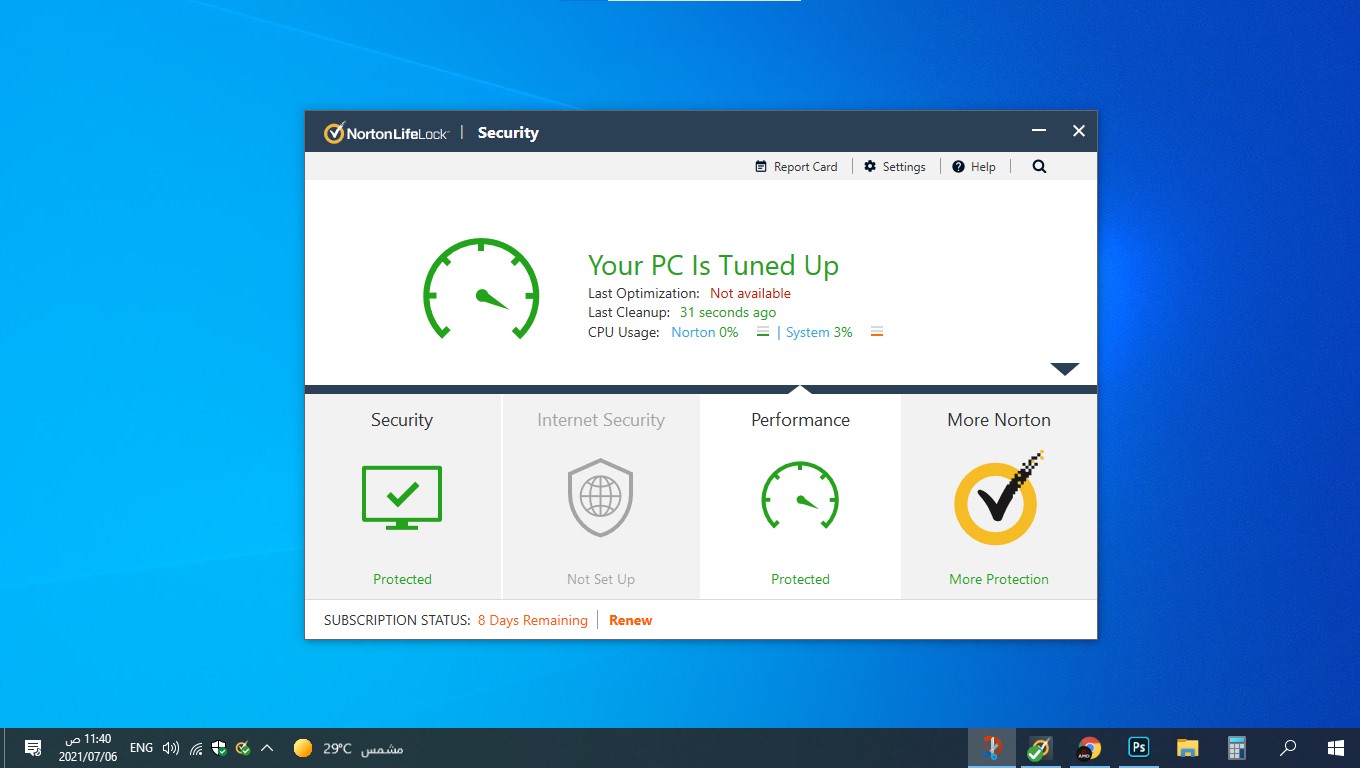Click the 8 Days Remaining status text
This screenshot has height=768, width=1360.
point(533,620)
